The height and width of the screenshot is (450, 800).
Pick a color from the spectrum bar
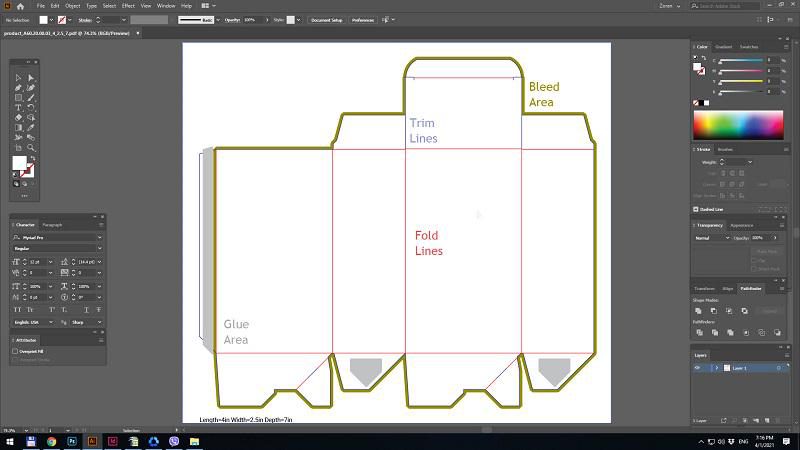point(738,124)
